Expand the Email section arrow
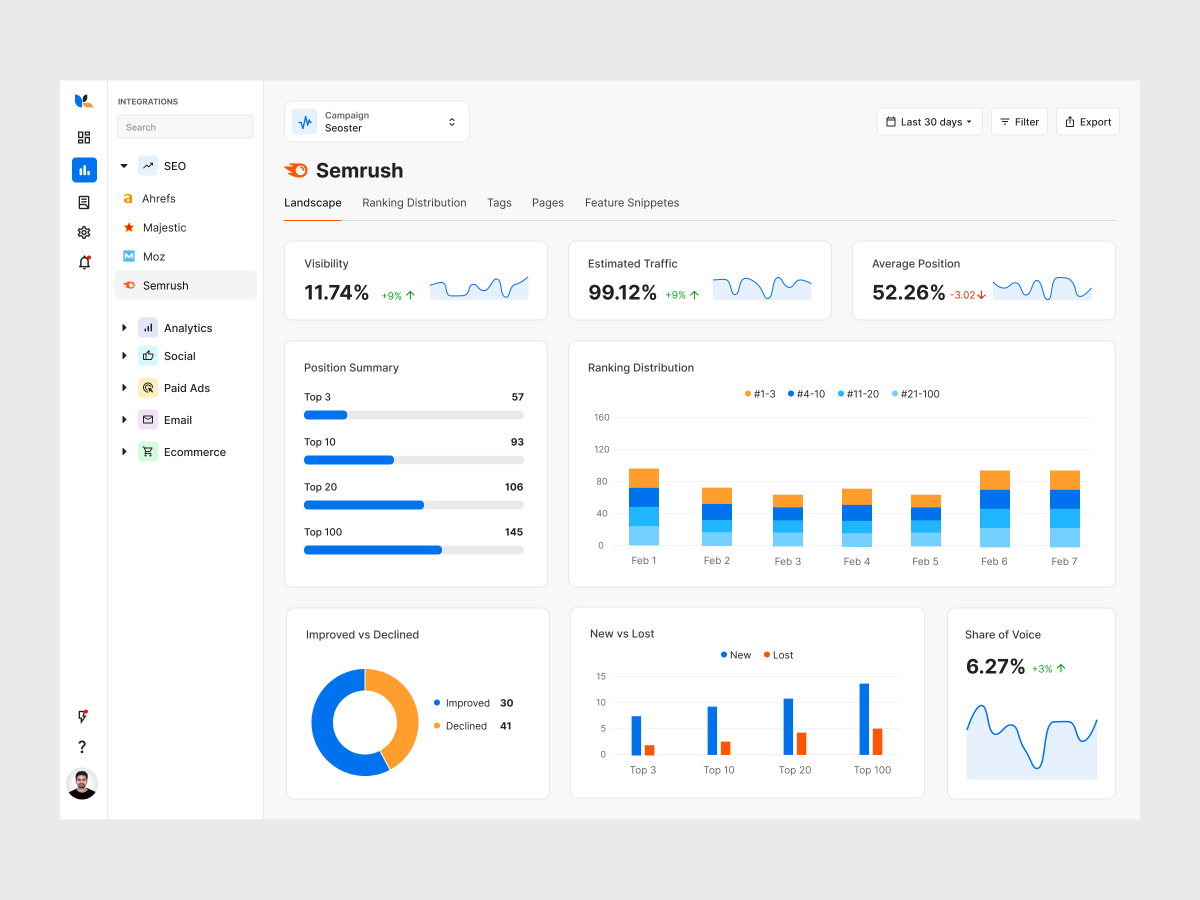The width and height of the screenshot is (1200, 900). 124,420
